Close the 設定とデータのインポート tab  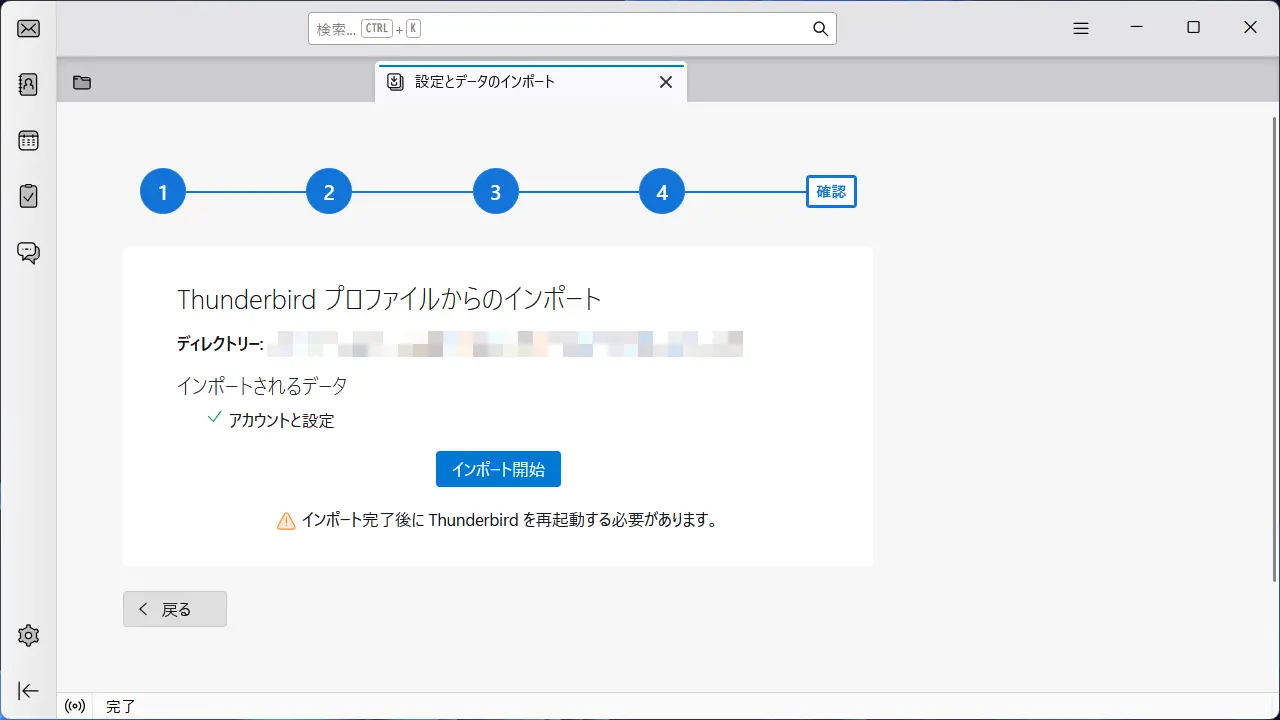point(666,82)
